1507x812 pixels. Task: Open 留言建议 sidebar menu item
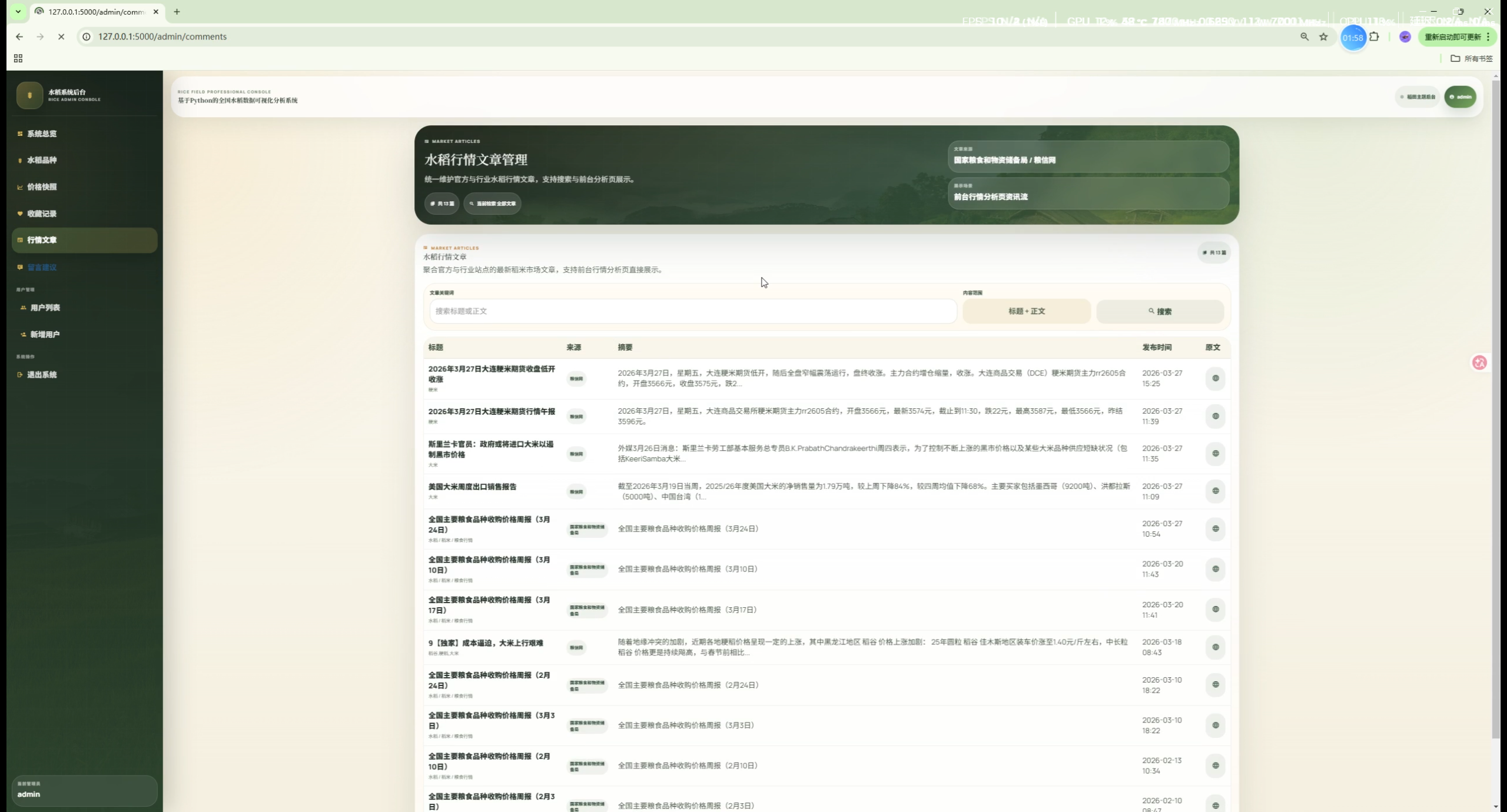(x=42, y=267)
